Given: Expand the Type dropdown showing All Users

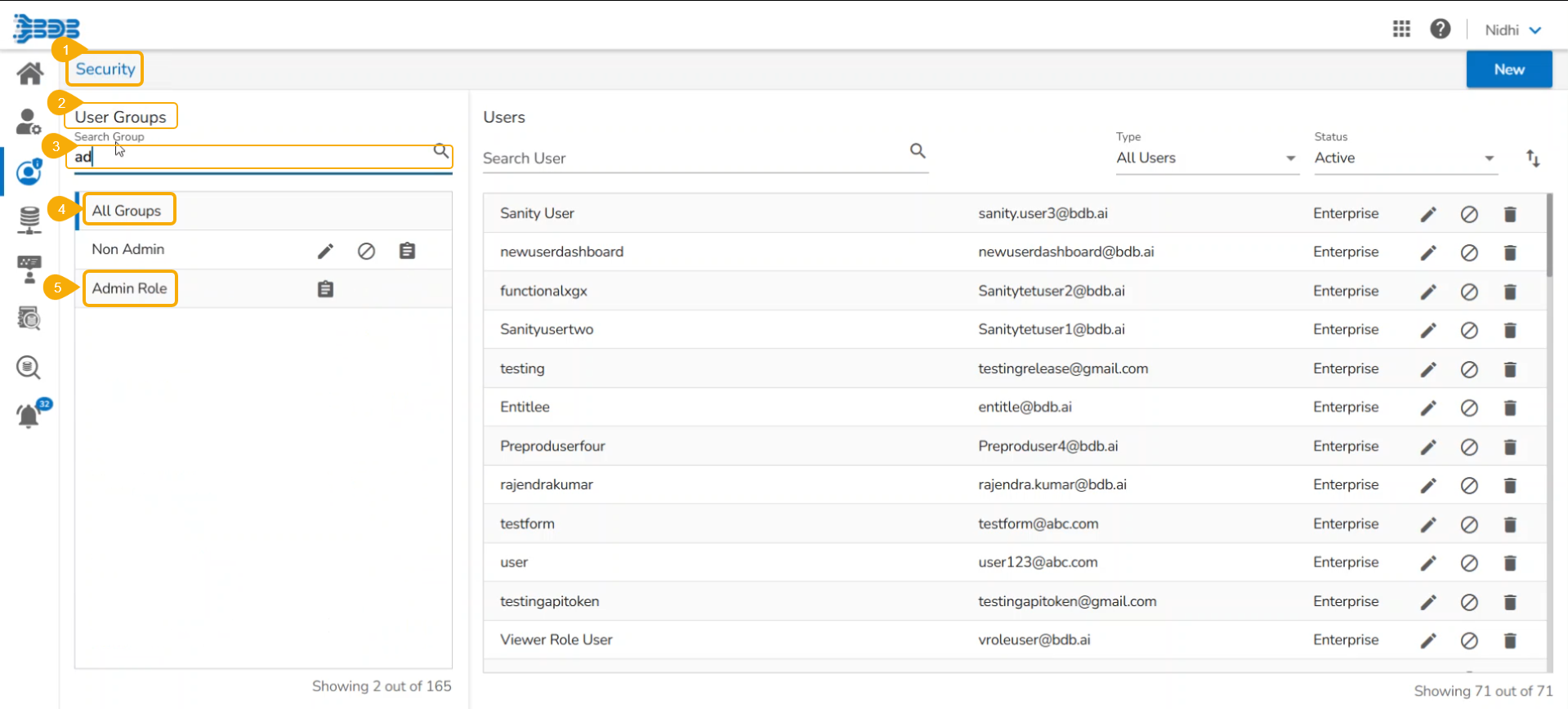Looking at the screenshot, I should [x=1206, y=158].
